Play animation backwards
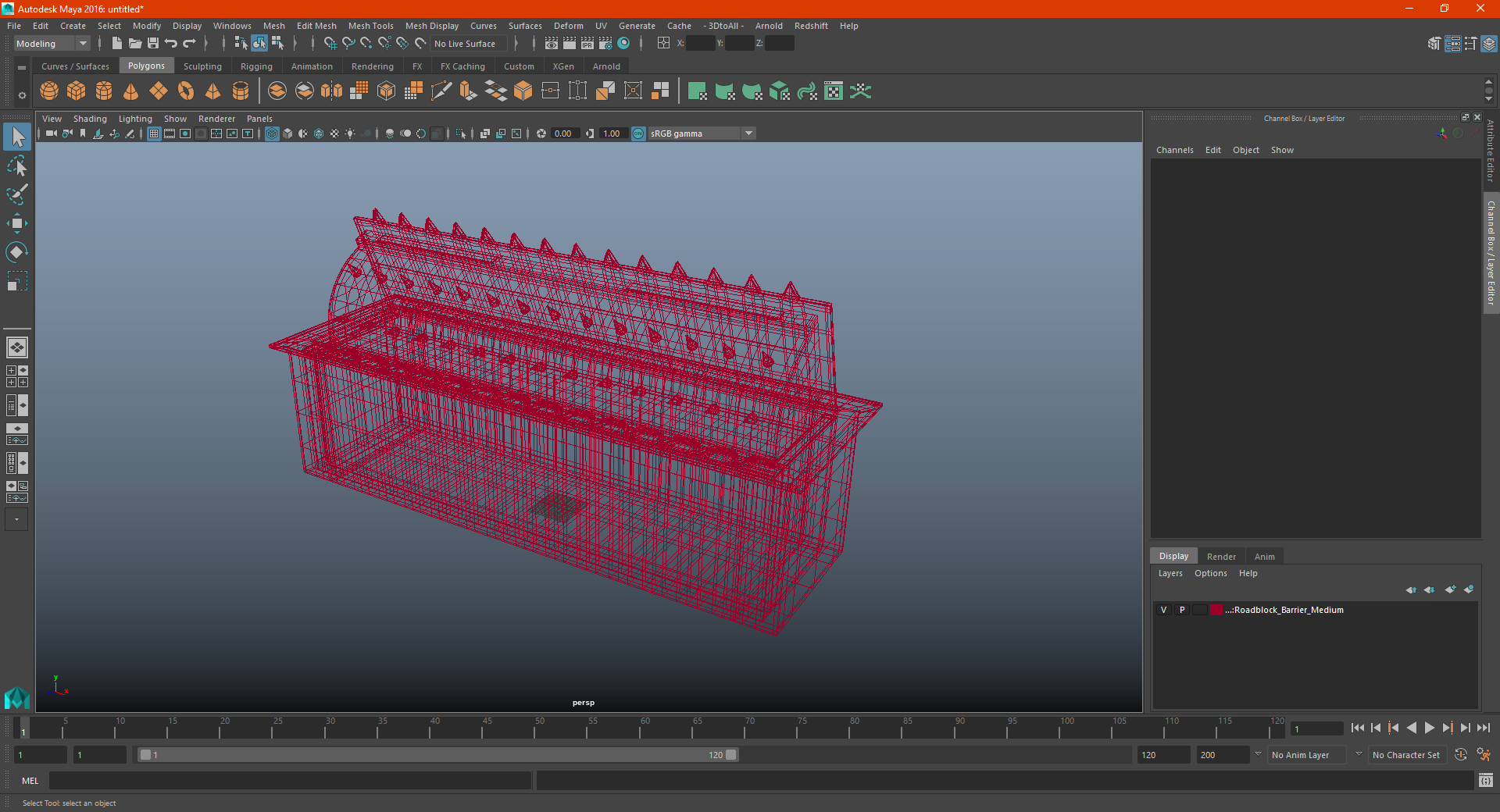 pyautogui.click(x=1411, y=728)
